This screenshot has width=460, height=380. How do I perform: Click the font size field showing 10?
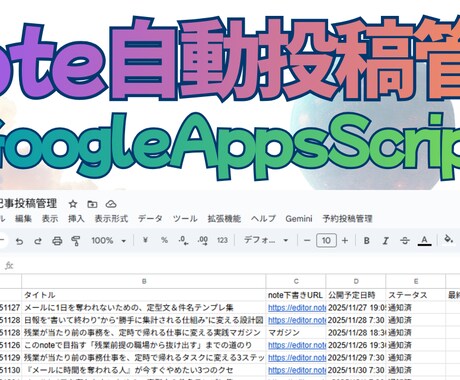(x=326, y=240)
